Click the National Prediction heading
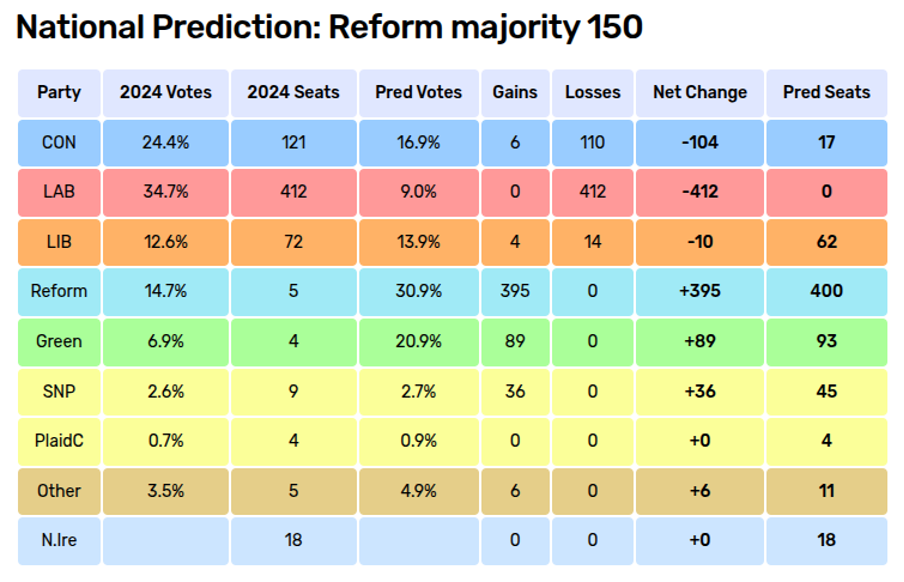 pyautogui.click(x=329, y=28)
